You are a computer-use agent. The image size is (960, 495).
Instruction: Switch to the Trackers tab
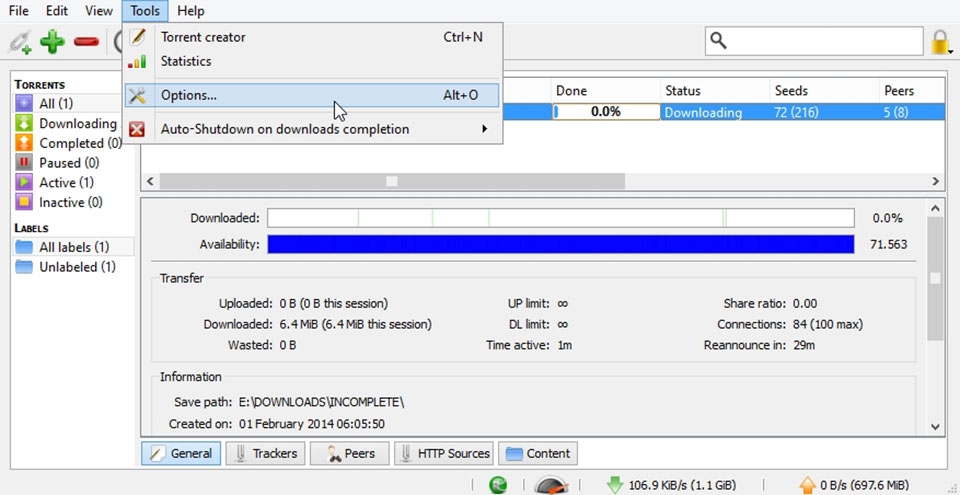click(265, 453)
